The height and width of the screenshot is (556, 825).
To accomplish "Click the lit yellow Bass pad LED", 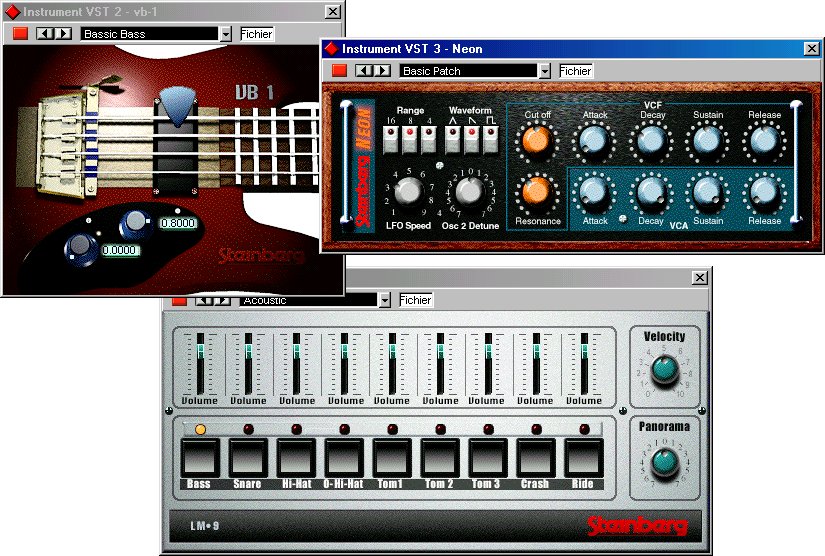I will click(200, 429).
